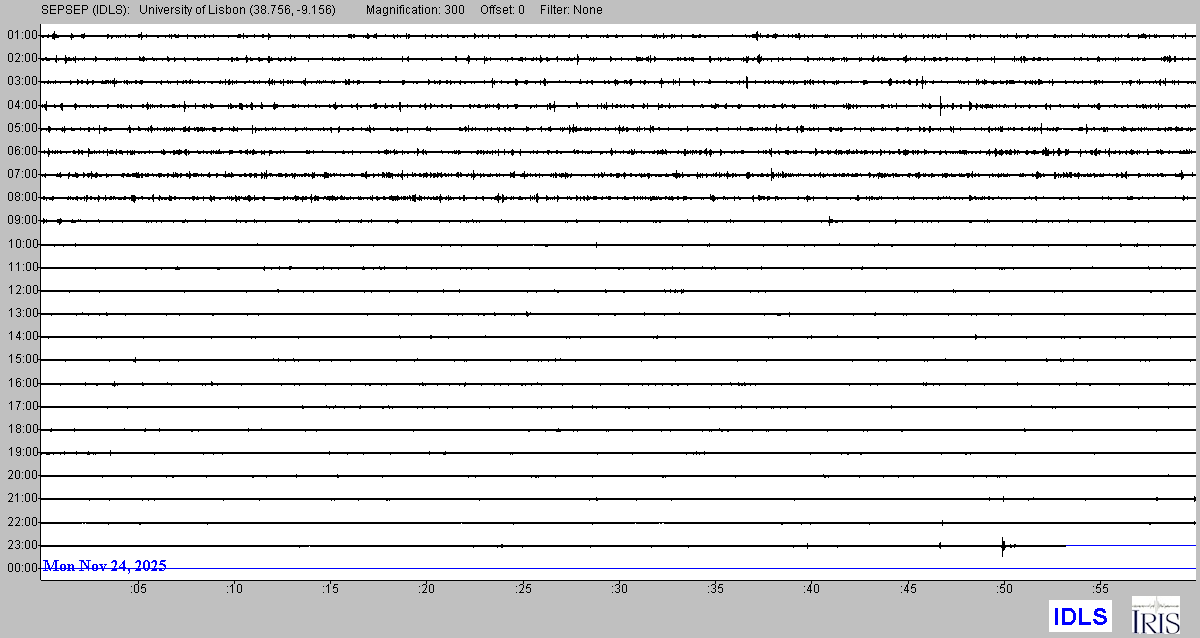Select the 01:00 hour trace label
The width and height of the screenshot is (1200, 638).
(22, 35)
